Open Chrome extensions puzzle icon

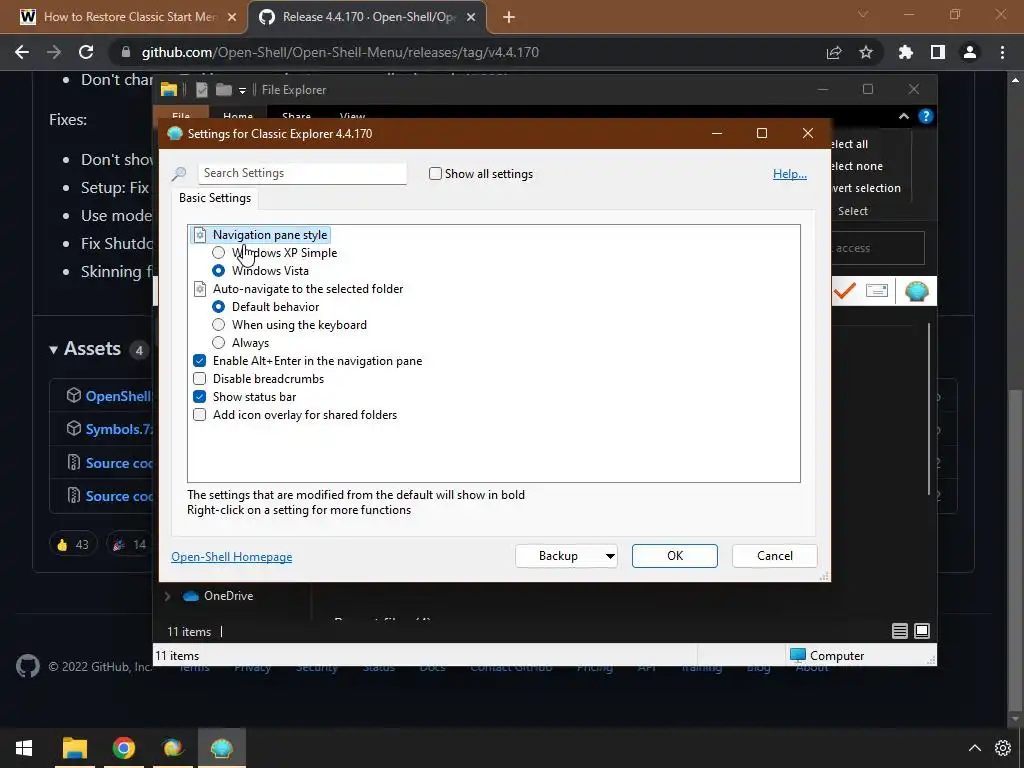[x=906, y=52]
